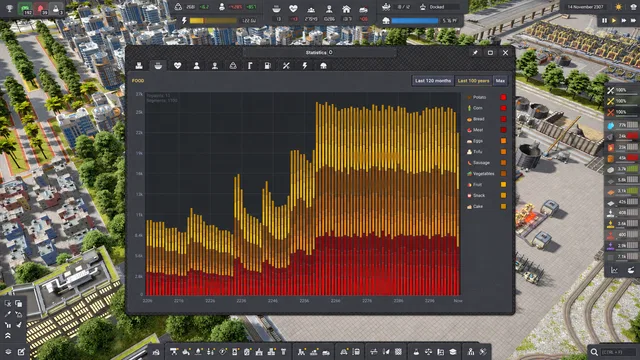
Task: Click the house housing icon in top bar
Action: (x=346, y=8)
